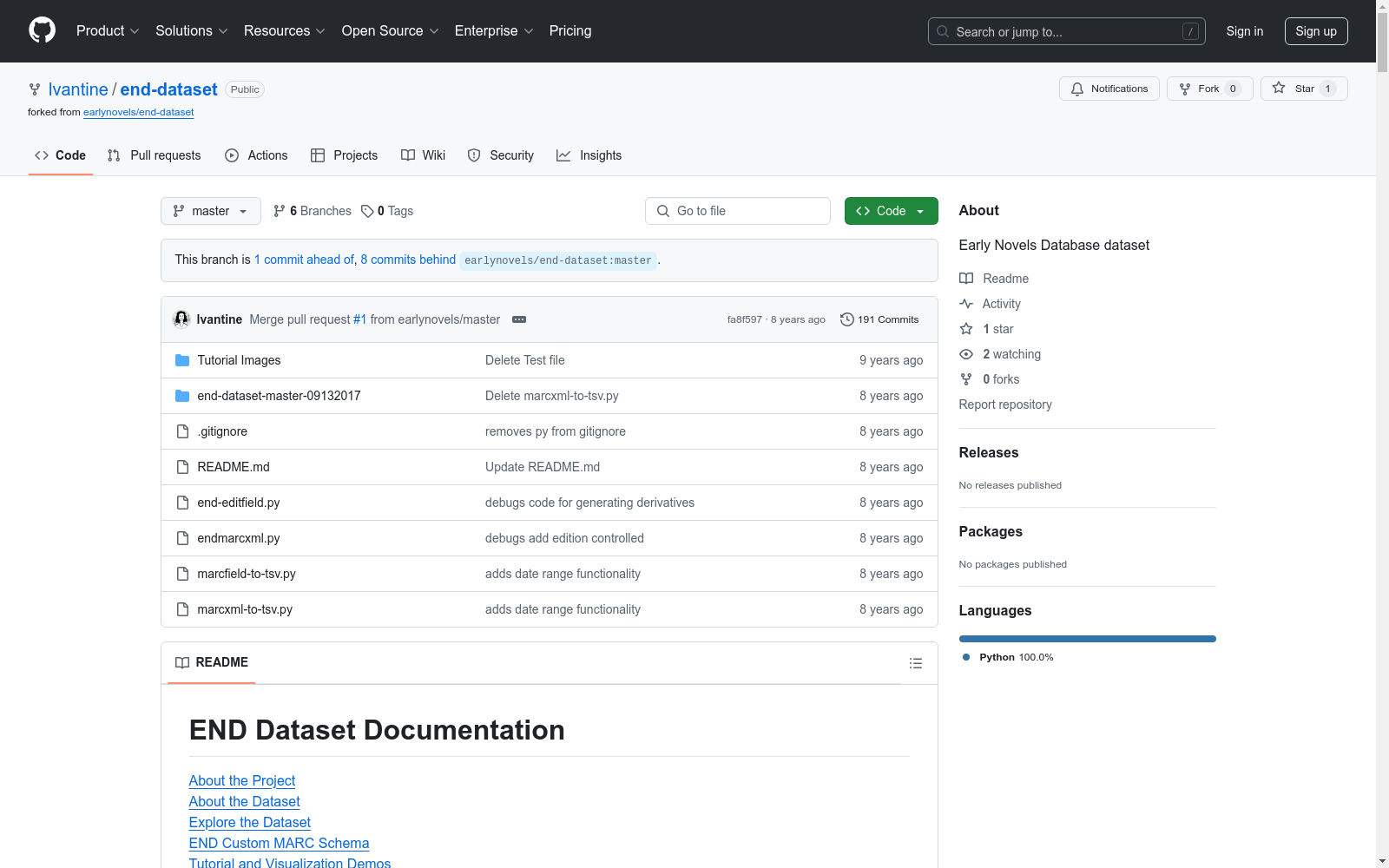Viewport: 1389px width, 868px height.
Task: Switch to the Code tab
Action: point(61,155)
